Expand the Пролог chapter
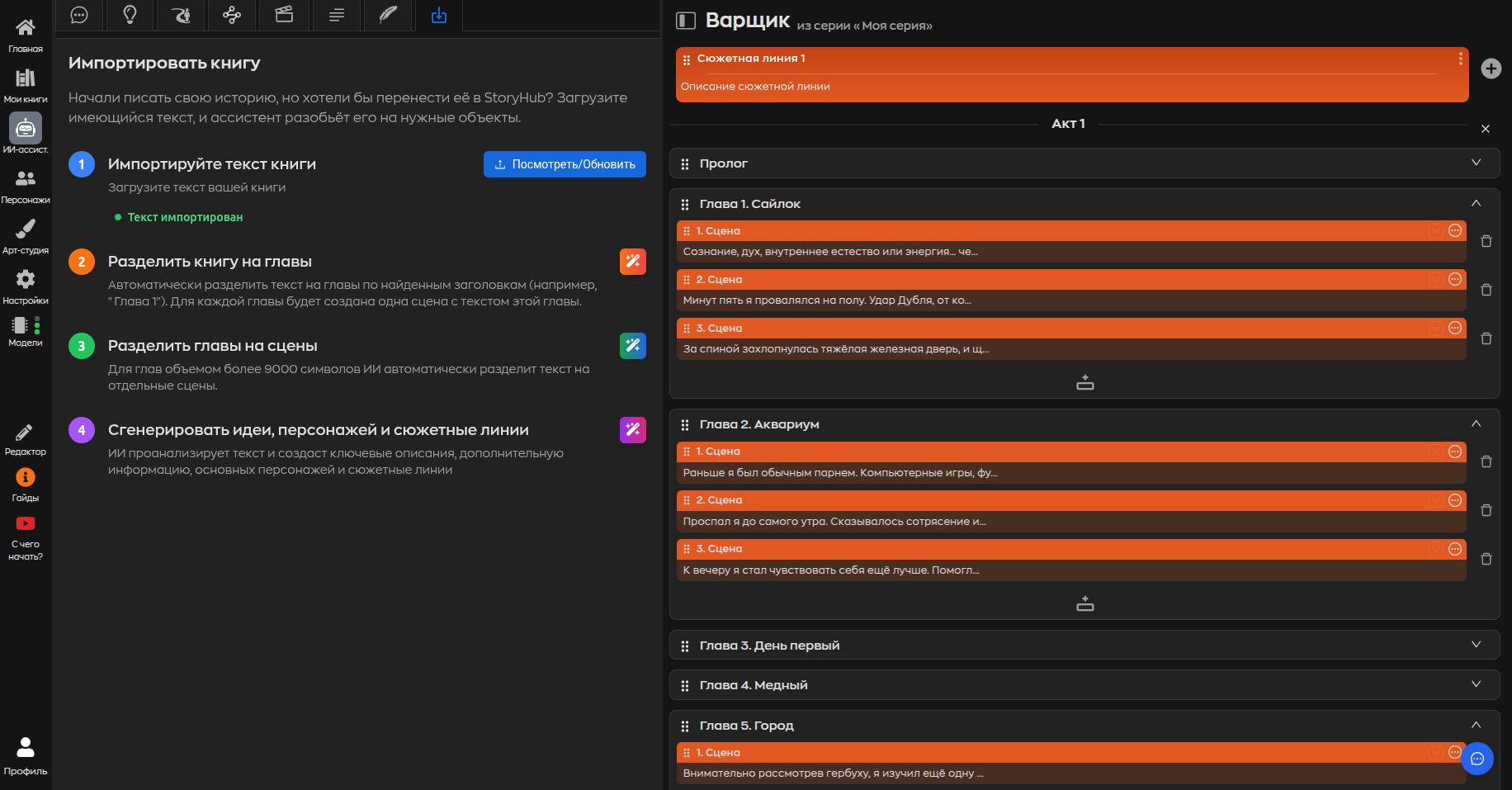This screenshot has width=1512, height=790. (x=1476, y=163)
